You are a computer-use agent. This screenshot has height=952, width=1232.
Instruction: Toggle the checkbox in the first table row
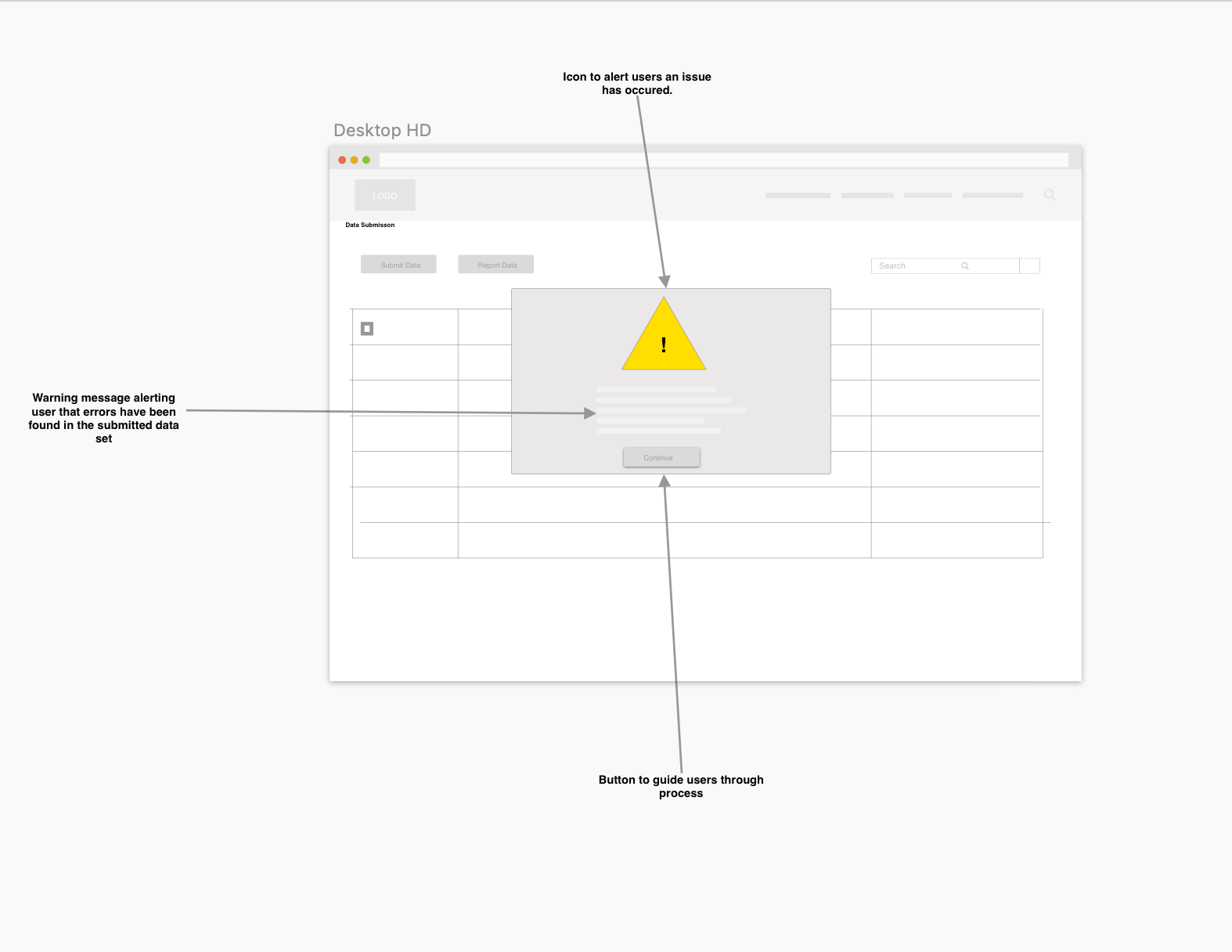[367, 329]
